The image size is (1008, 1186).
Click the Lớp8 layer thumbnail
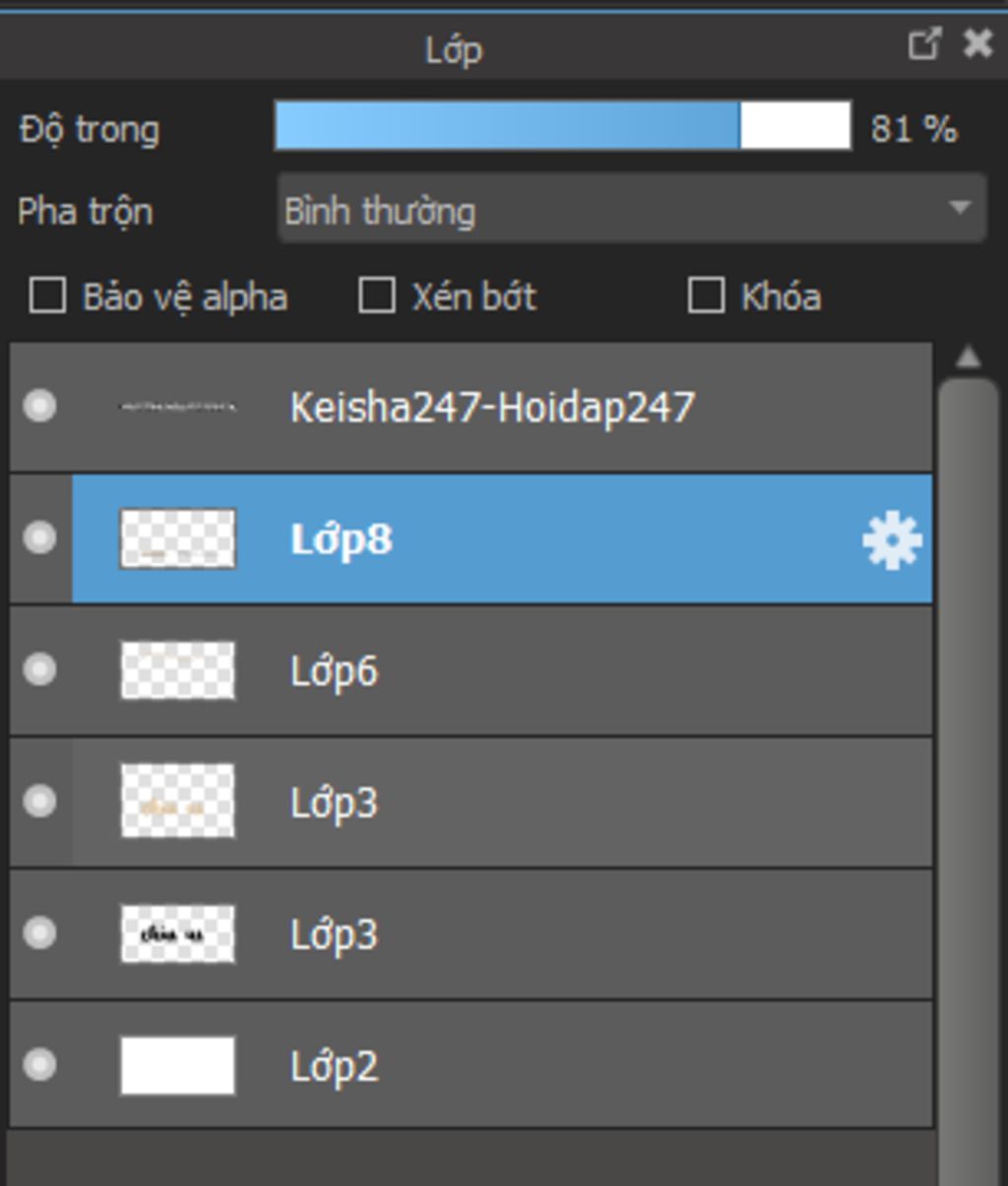[178, 538]
